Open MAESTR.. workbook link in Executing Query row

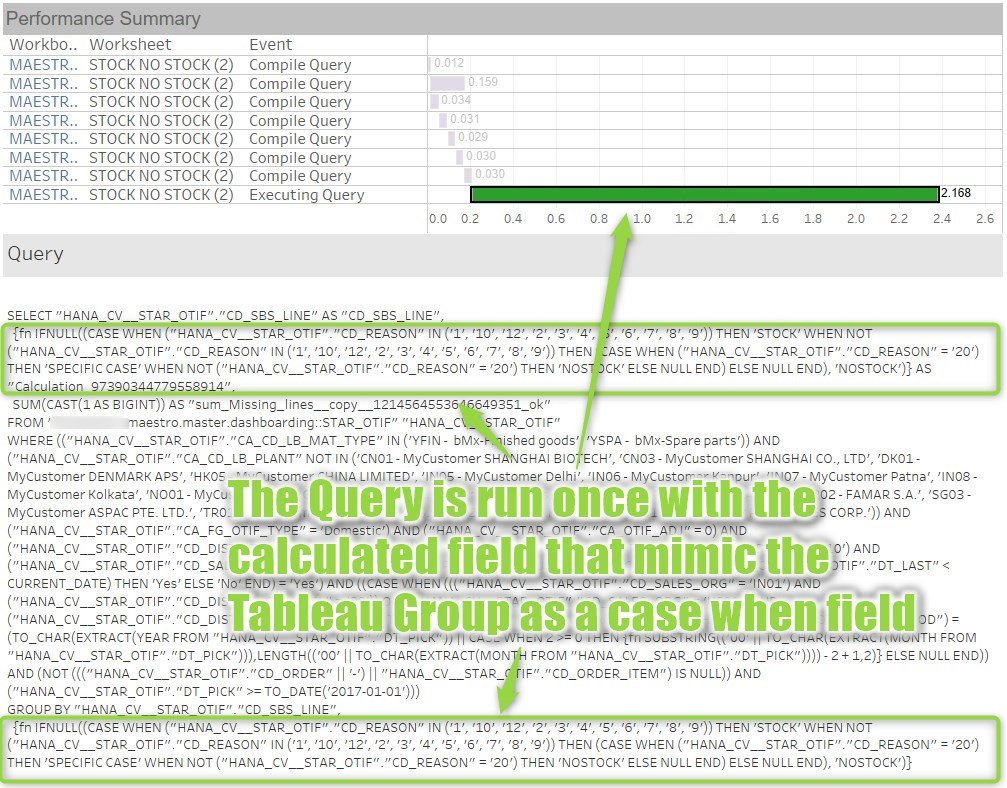click(43, 195)
